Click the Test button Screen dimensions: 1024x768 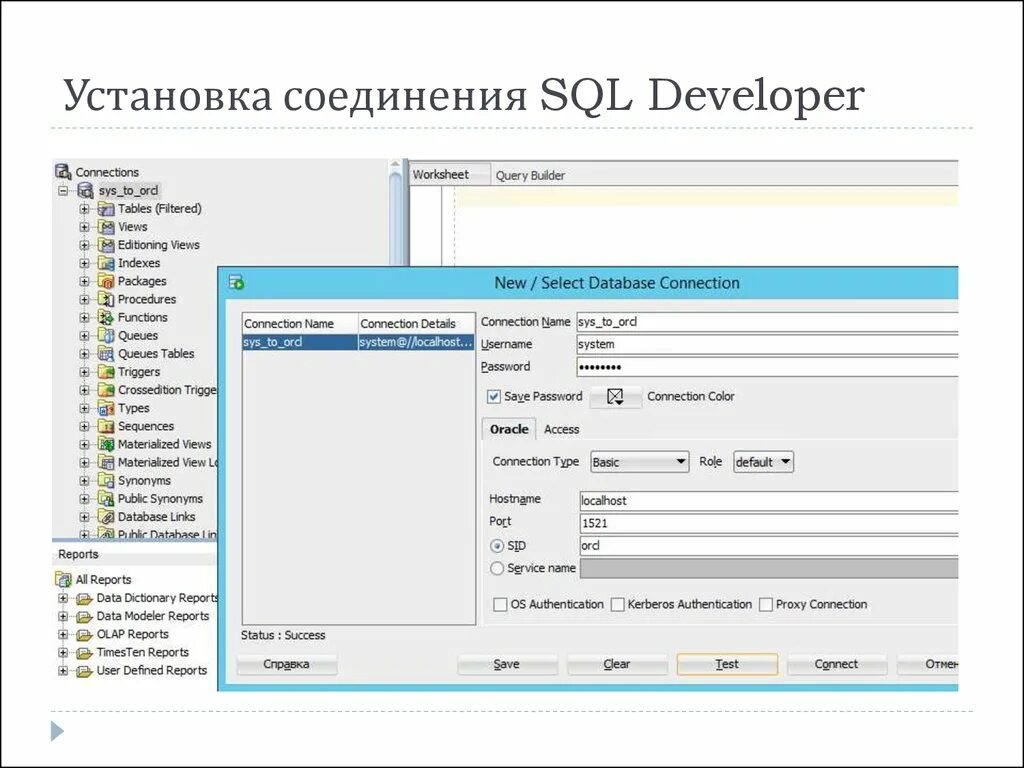(x=728, y=664)
